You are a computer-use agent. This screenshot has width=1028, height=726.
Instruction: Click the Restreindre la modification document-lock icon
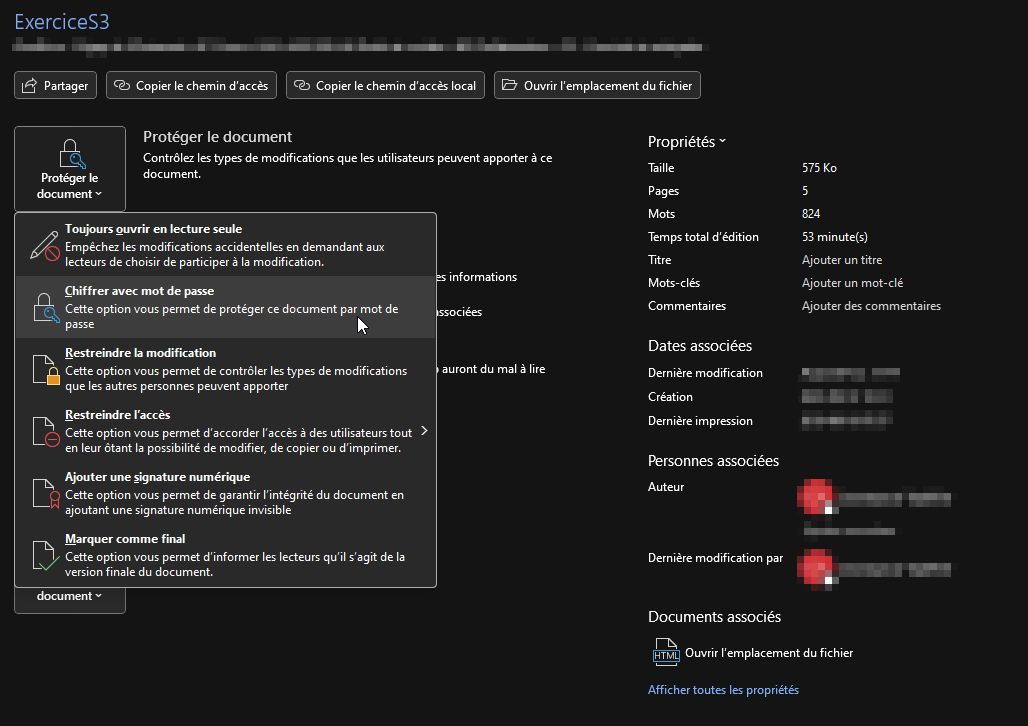coord(45,369)
